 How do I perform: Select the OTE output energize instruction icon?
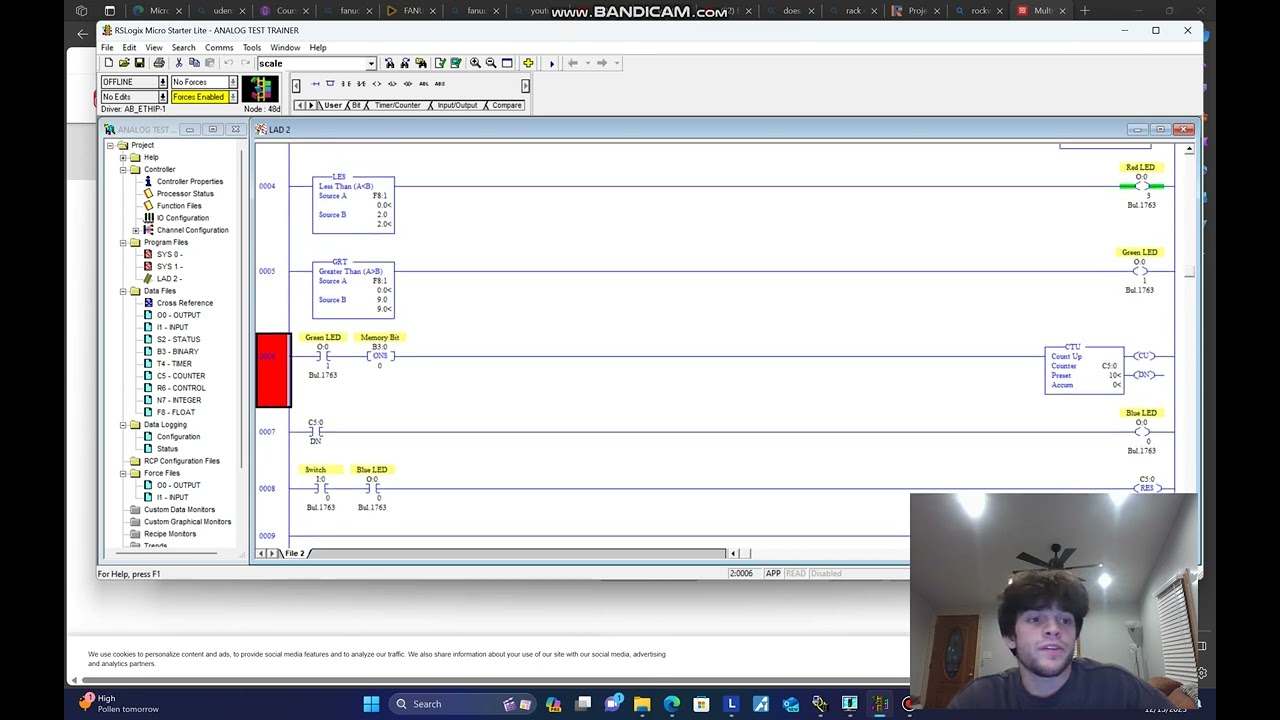[376, 84]
